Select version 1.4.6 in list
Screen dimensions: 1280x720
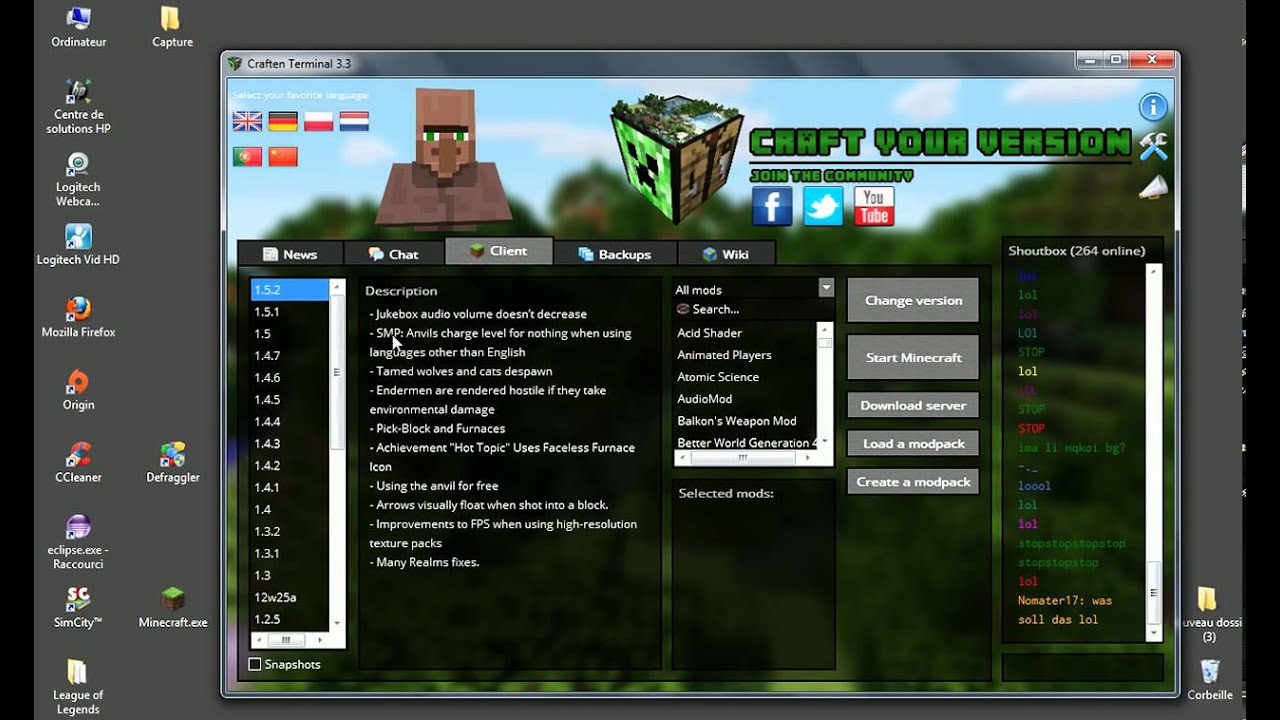pos(290,377)
